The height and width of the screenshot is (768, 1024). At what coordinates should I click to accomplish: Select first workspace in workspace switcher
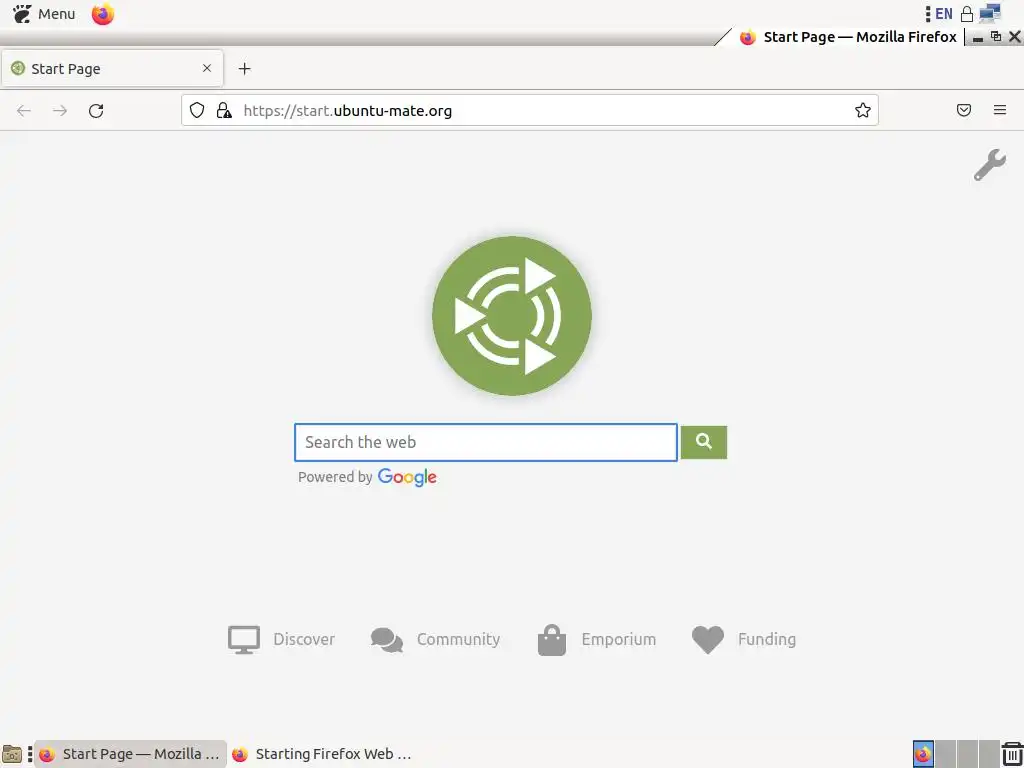point(923,754)
